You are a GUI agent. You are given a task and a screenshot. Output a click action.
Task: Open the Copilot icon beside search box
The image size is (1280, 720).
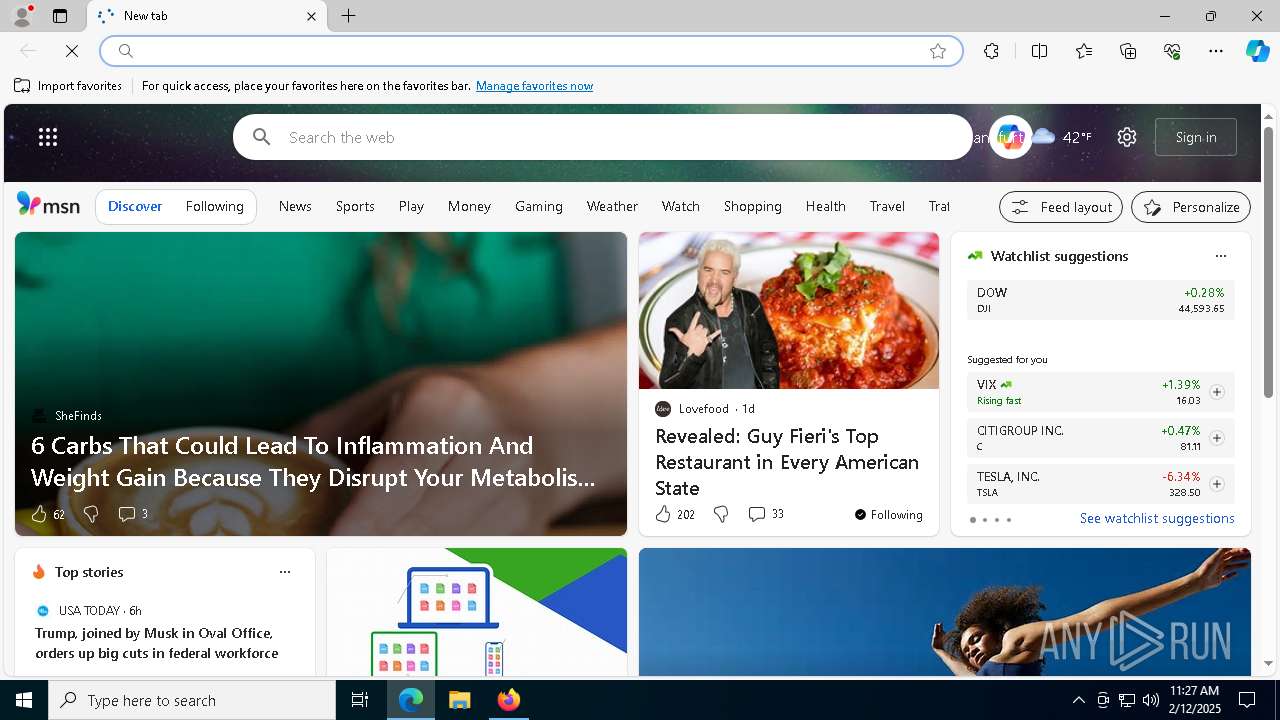click(1010, 137)
